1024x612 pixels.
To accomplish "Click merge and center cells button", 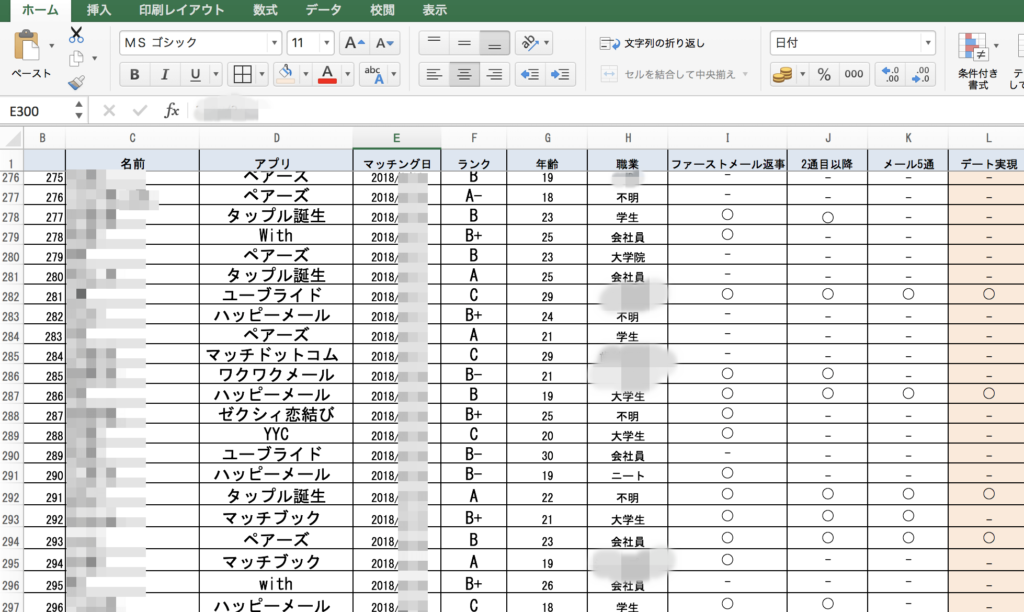I will click(668, 74).
